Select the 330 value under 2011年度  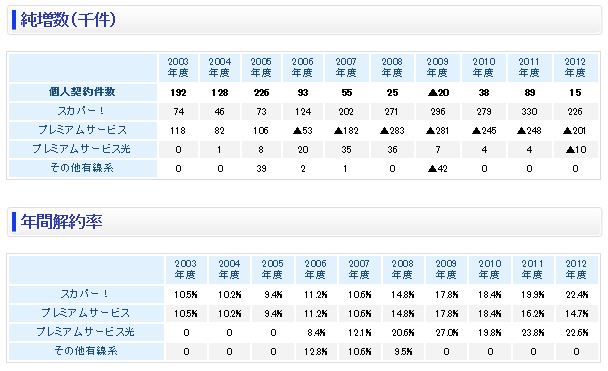point(529,112)
